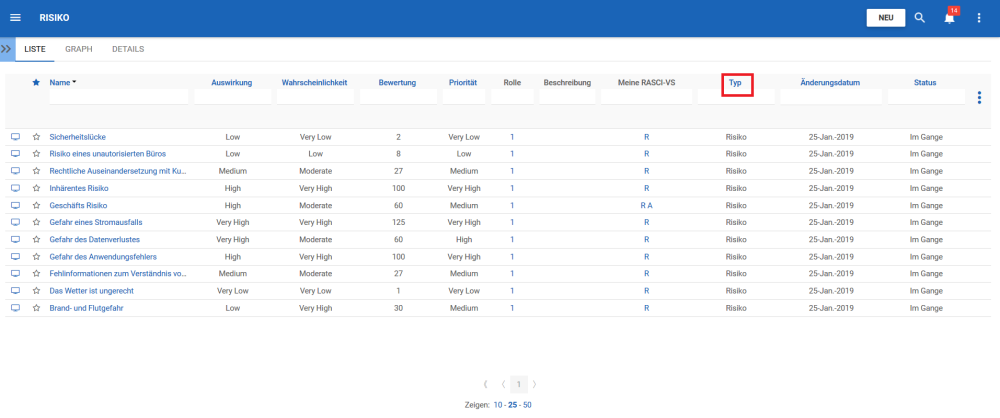The image size is (1000, 418).
Task: Jump to the first page arrow
Action: (485, 384)
